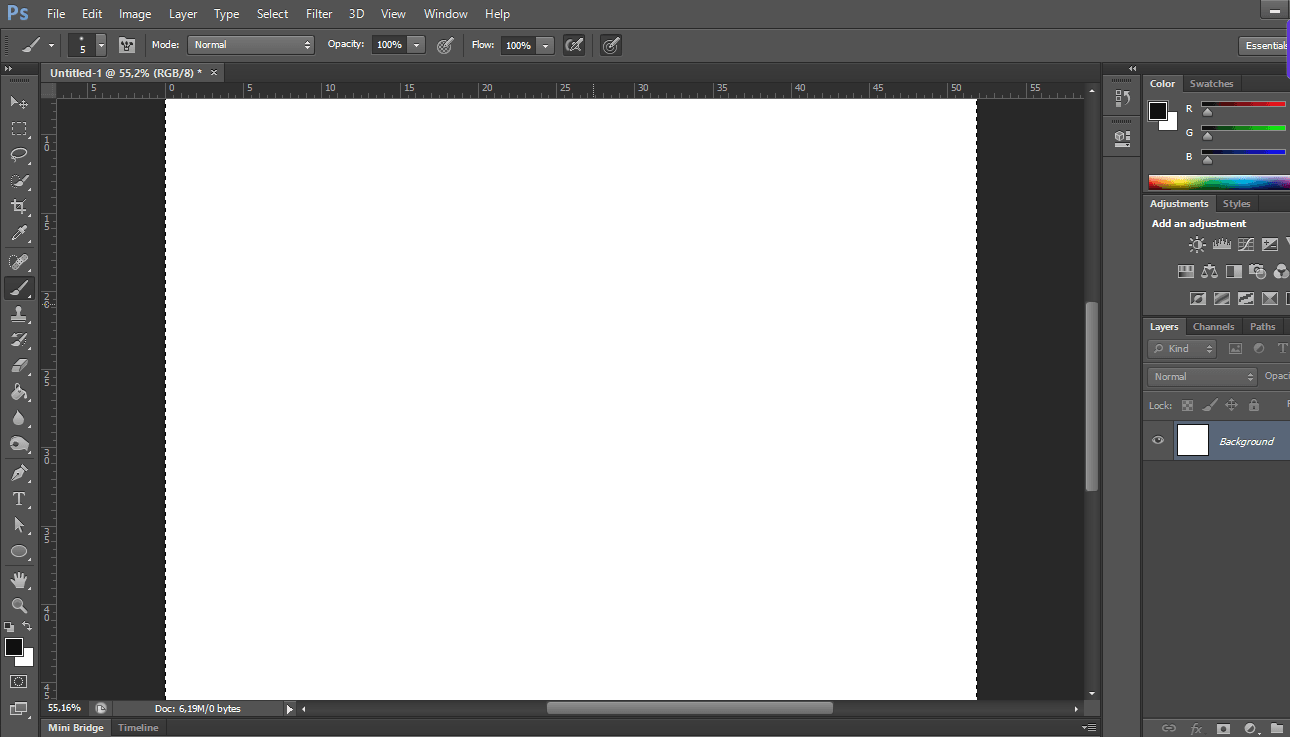Switch to the Channels tab
Viewport: 1290px width, 737px height.
coord(1213,326)
